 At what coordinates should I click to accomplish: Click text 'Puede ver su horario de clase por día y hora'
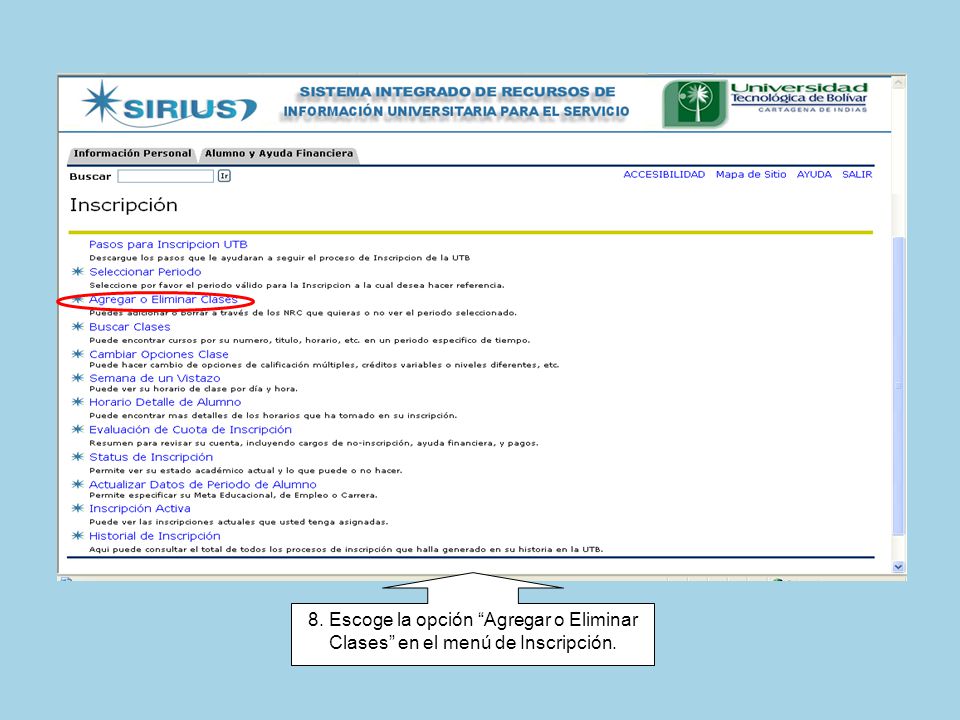[x=193, y=389]
